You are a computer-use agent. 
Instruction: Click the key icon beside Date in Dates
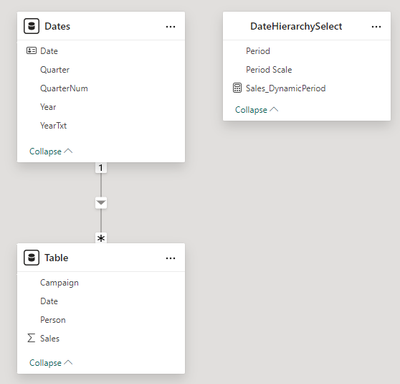[x=31, y=51]
